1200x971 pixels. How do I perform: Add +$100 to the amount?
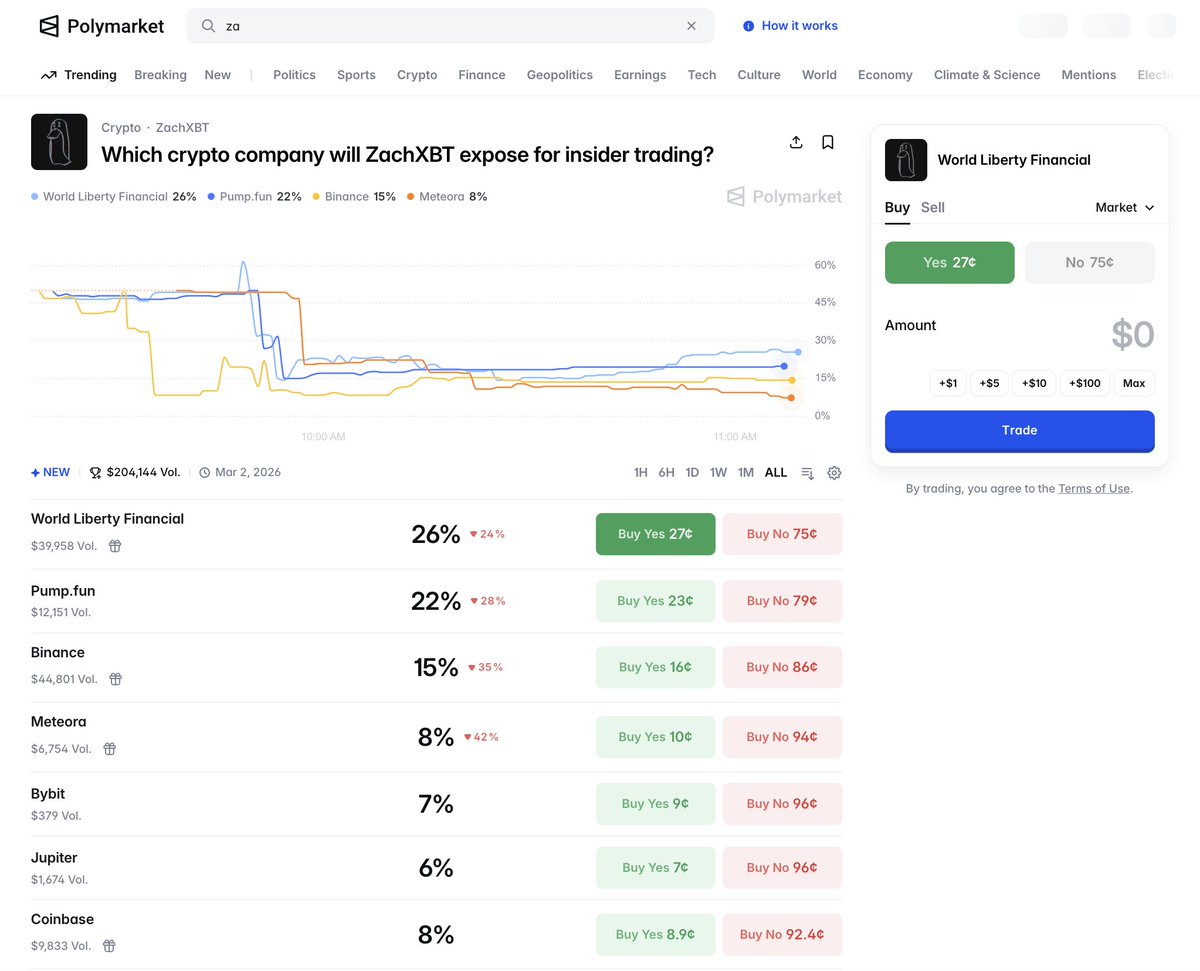click(1085, 383)
